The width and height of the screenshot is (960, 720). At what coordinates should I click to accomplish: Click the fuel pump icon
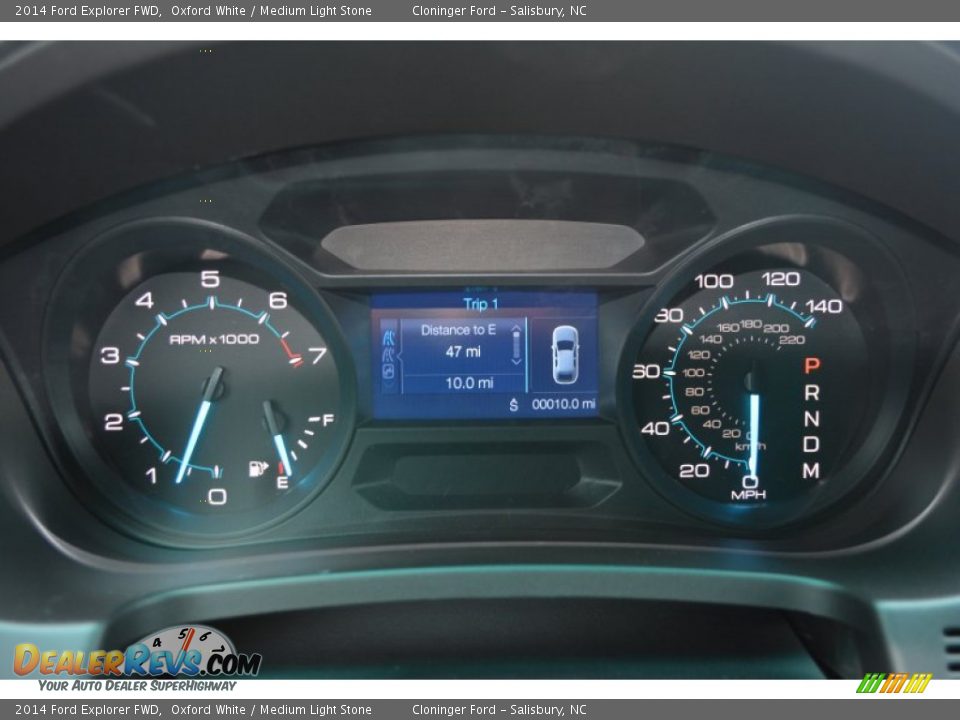[257, 468]
